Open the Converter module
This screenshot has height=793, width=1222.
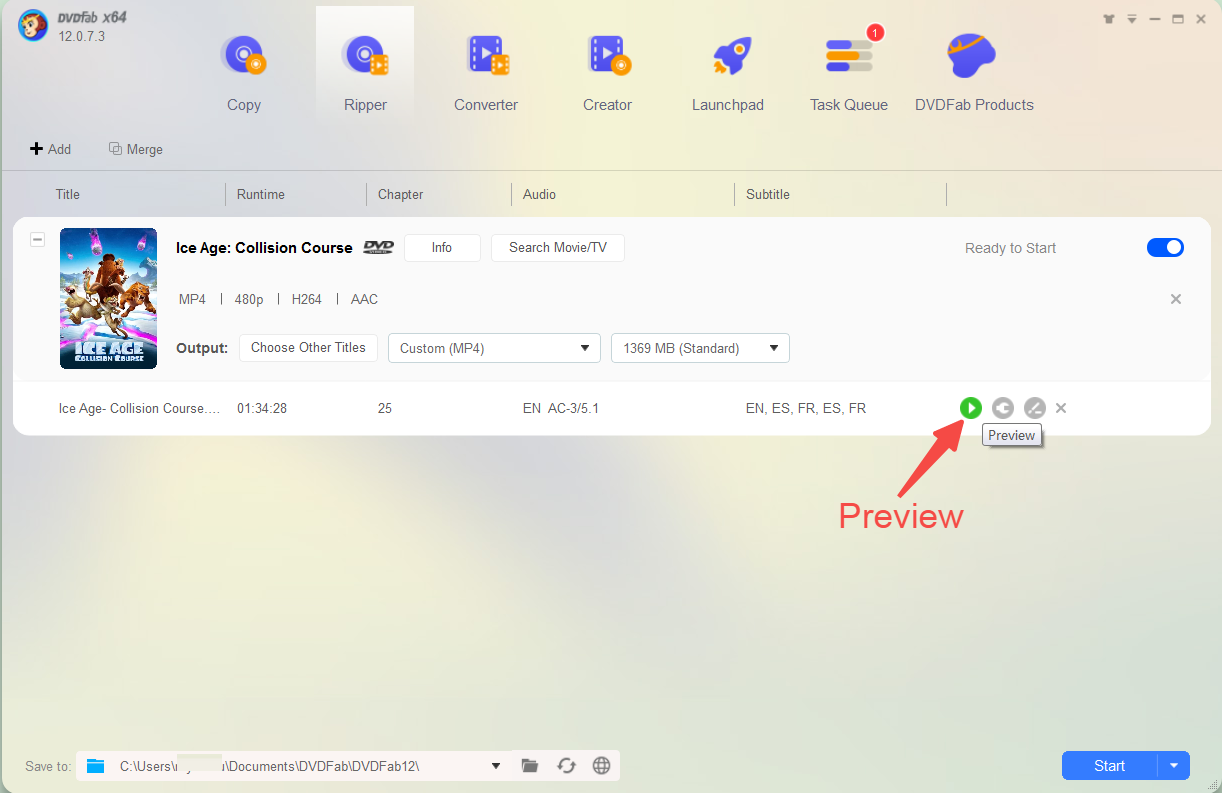[486, 72]
